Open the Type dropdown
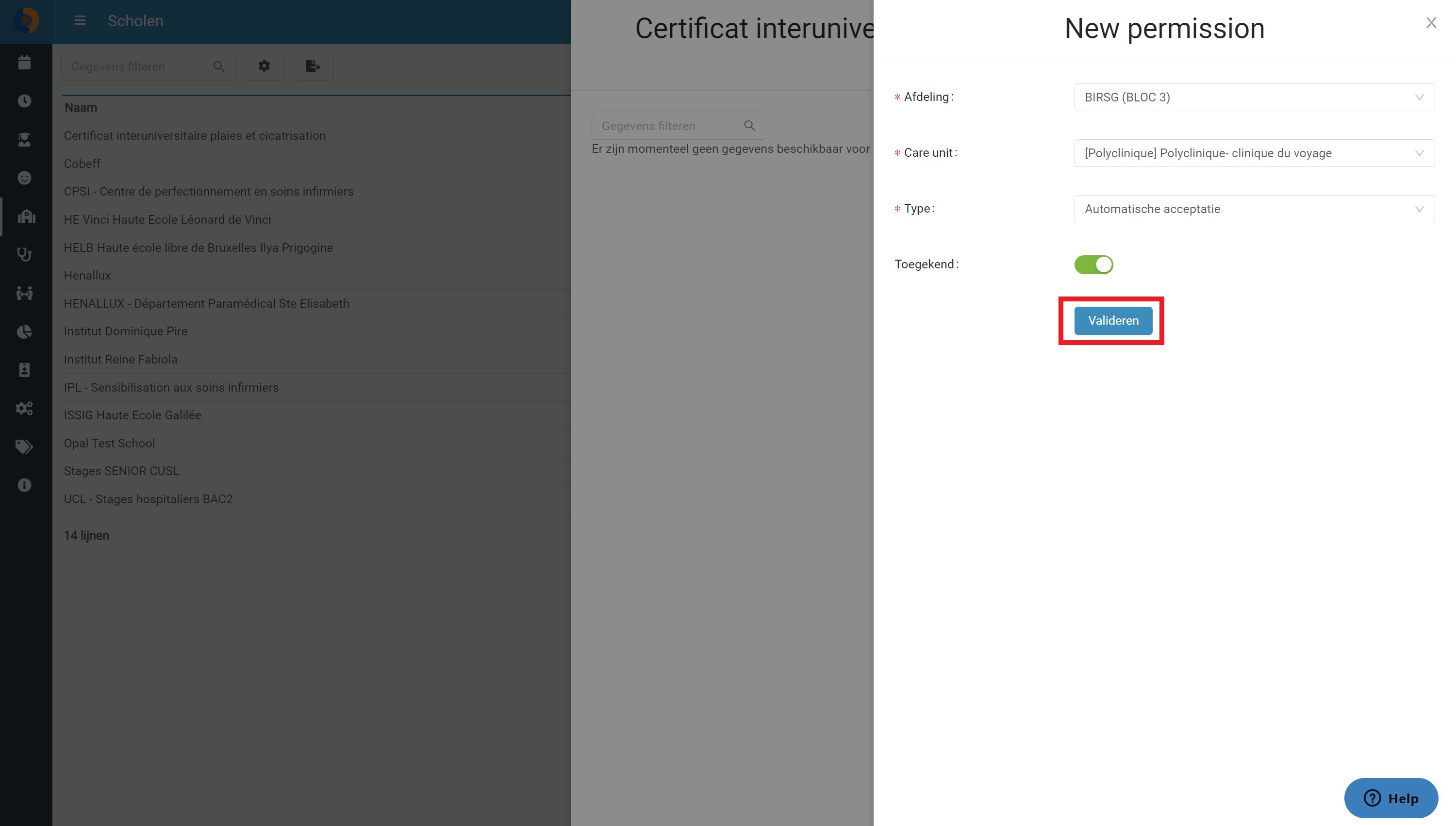 [1254, 209]
